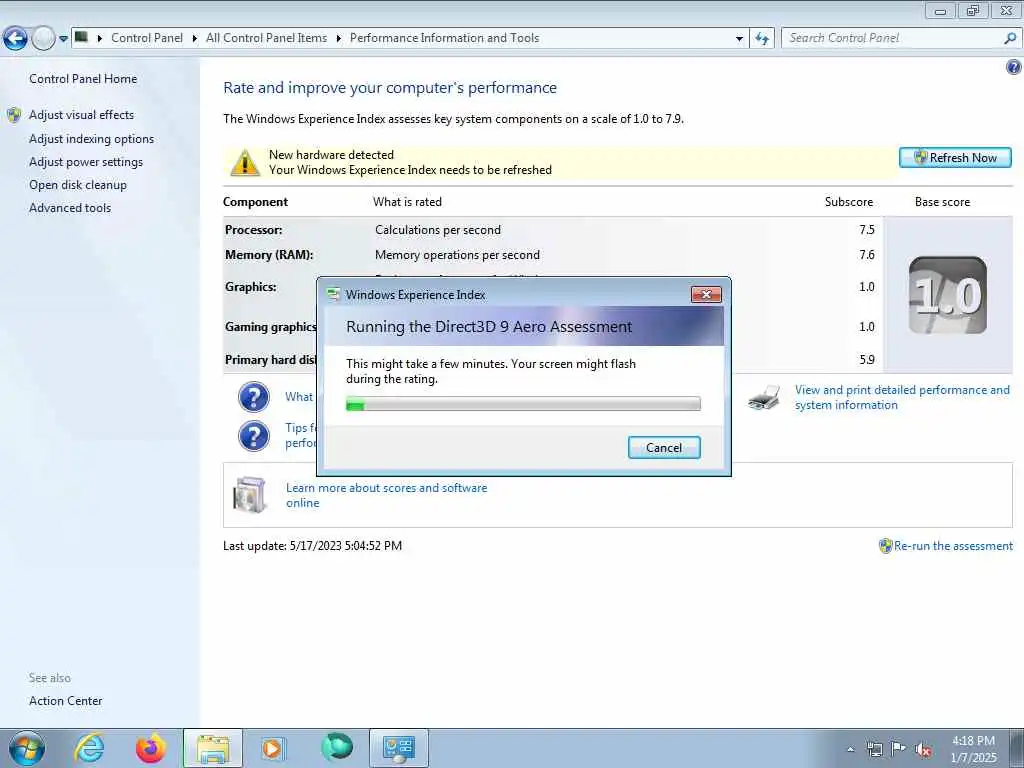This screenshot has height=768, width=1024.
Task: Click the software box icon
Action: pos(250,495)
